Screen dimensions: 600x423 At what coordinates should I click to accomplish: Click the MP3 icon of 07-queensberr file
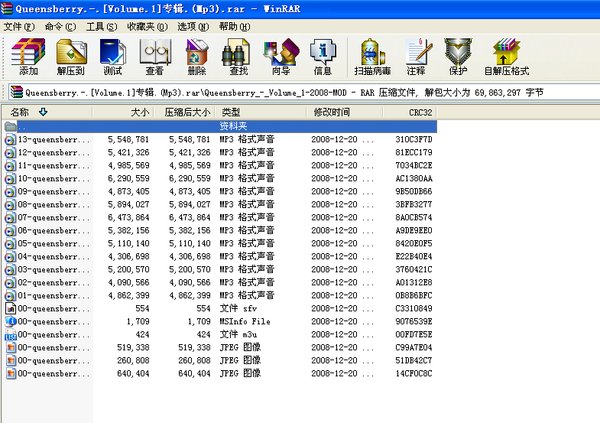tap(10, 218)
